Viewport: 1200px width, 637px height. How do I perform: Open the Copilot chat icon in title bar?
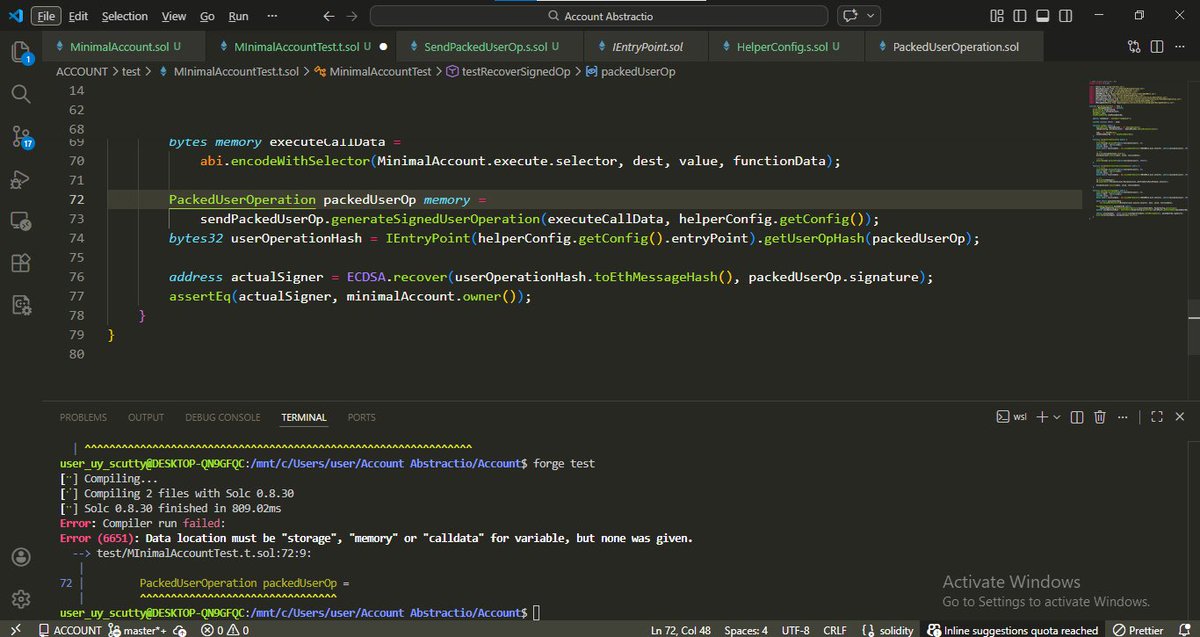[x=851, y=16]
